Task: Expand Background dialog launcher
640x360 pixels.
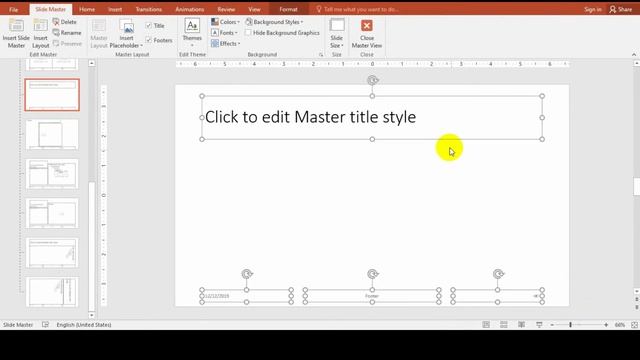Action: pos(321,55)
